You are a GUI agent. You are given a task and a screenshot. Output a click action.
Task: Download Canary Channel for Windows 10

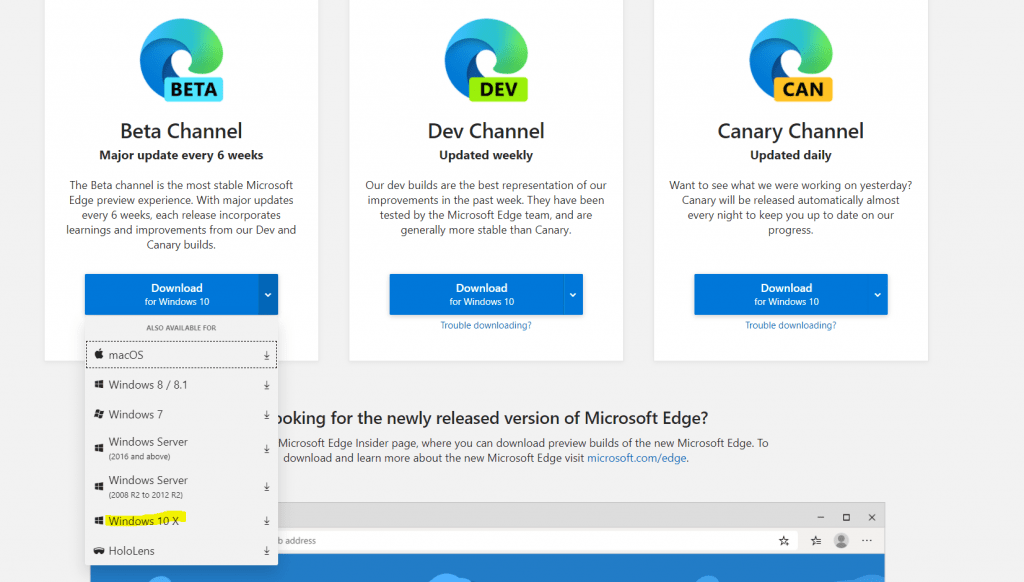[x=780, y=295]
